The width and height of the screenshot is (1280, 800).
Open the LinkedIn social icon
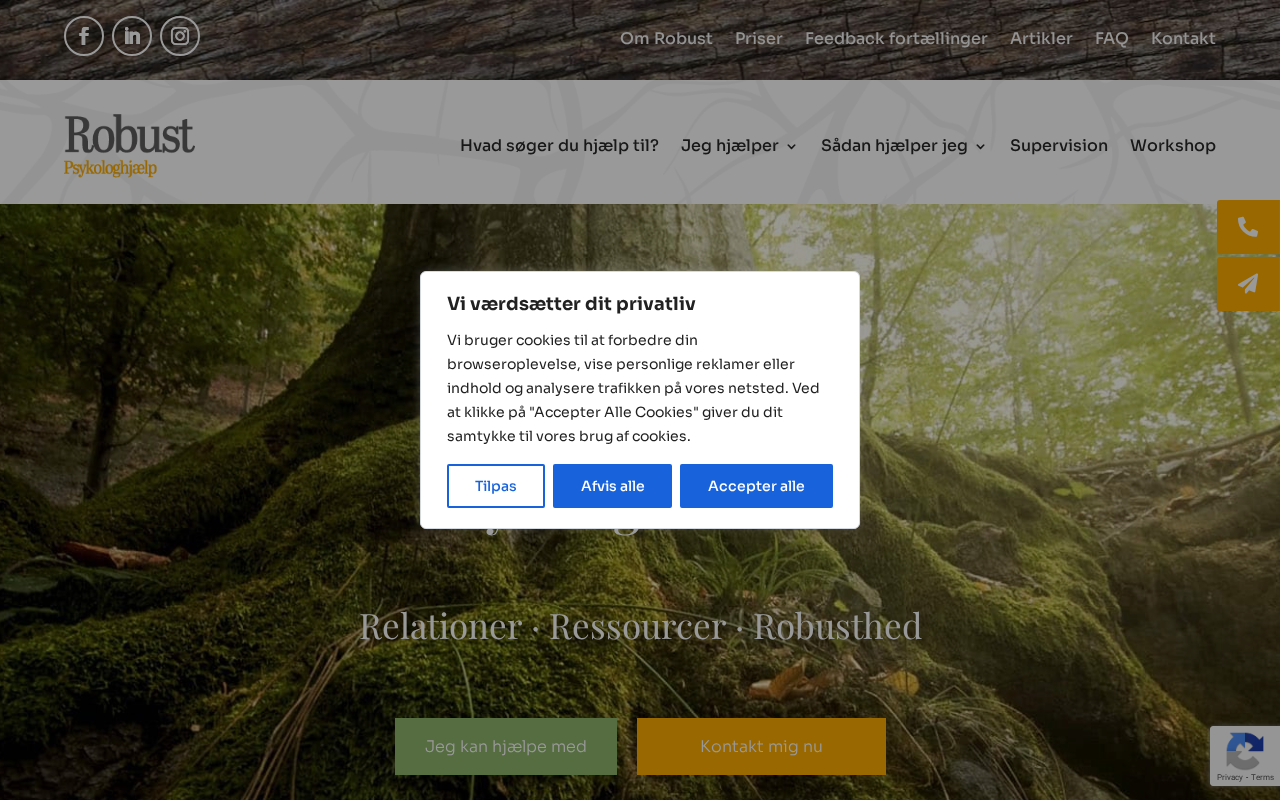(x=132, y=36)
